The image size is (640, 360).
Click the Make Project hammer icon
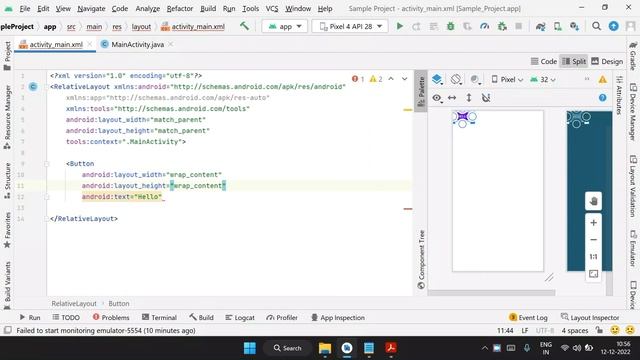coord(244,26)
